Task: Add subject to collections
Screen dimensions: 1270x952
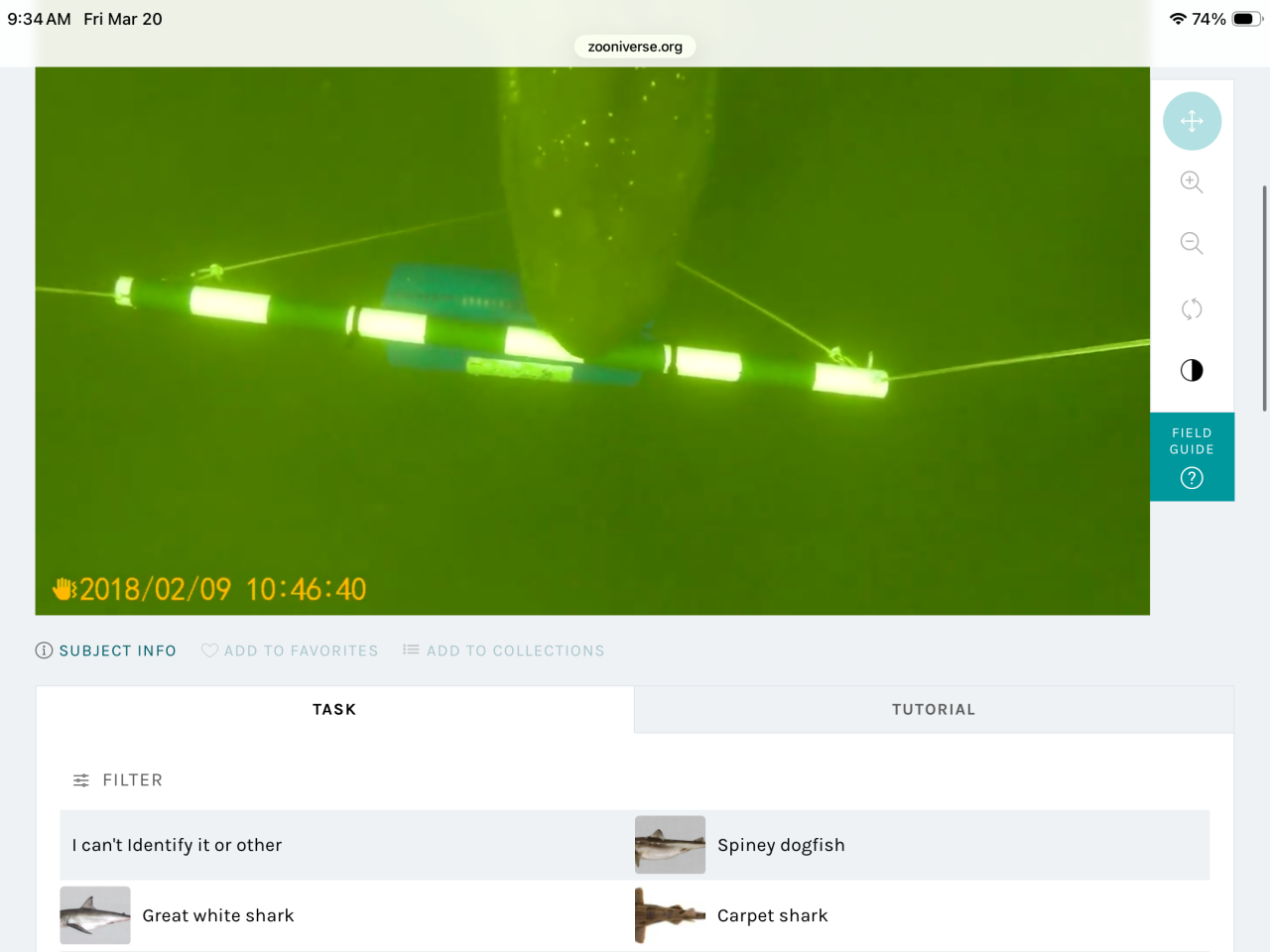Action: [x=503, y=651]
